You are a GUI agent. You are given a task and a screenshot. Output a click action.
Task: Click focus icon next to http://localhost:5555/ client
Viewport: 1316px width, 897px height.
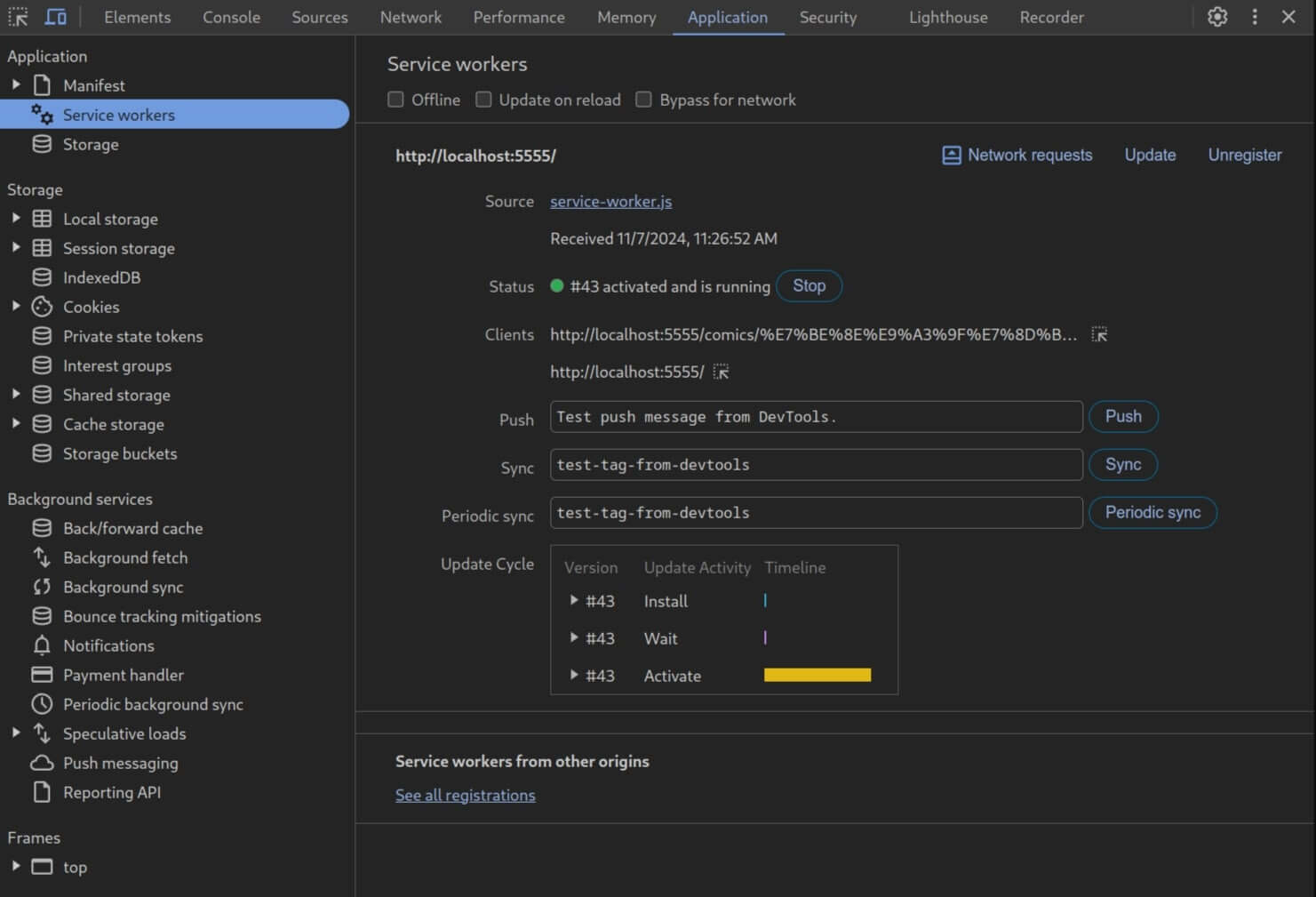721,372
